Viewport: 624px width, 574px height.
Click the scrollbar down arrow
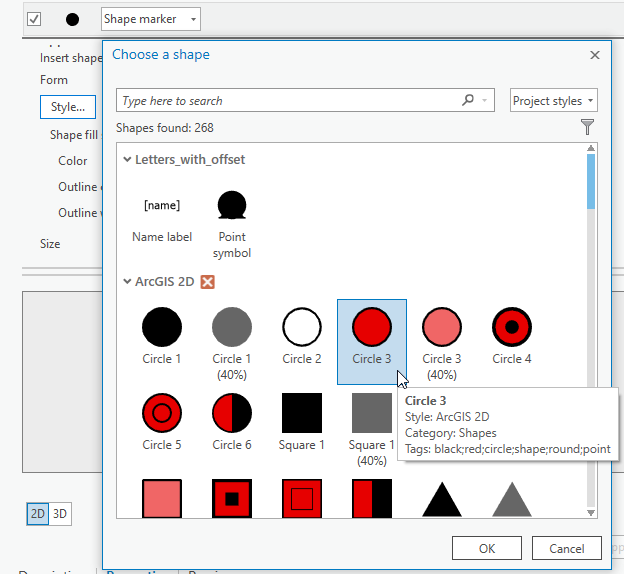pos(591,513)
